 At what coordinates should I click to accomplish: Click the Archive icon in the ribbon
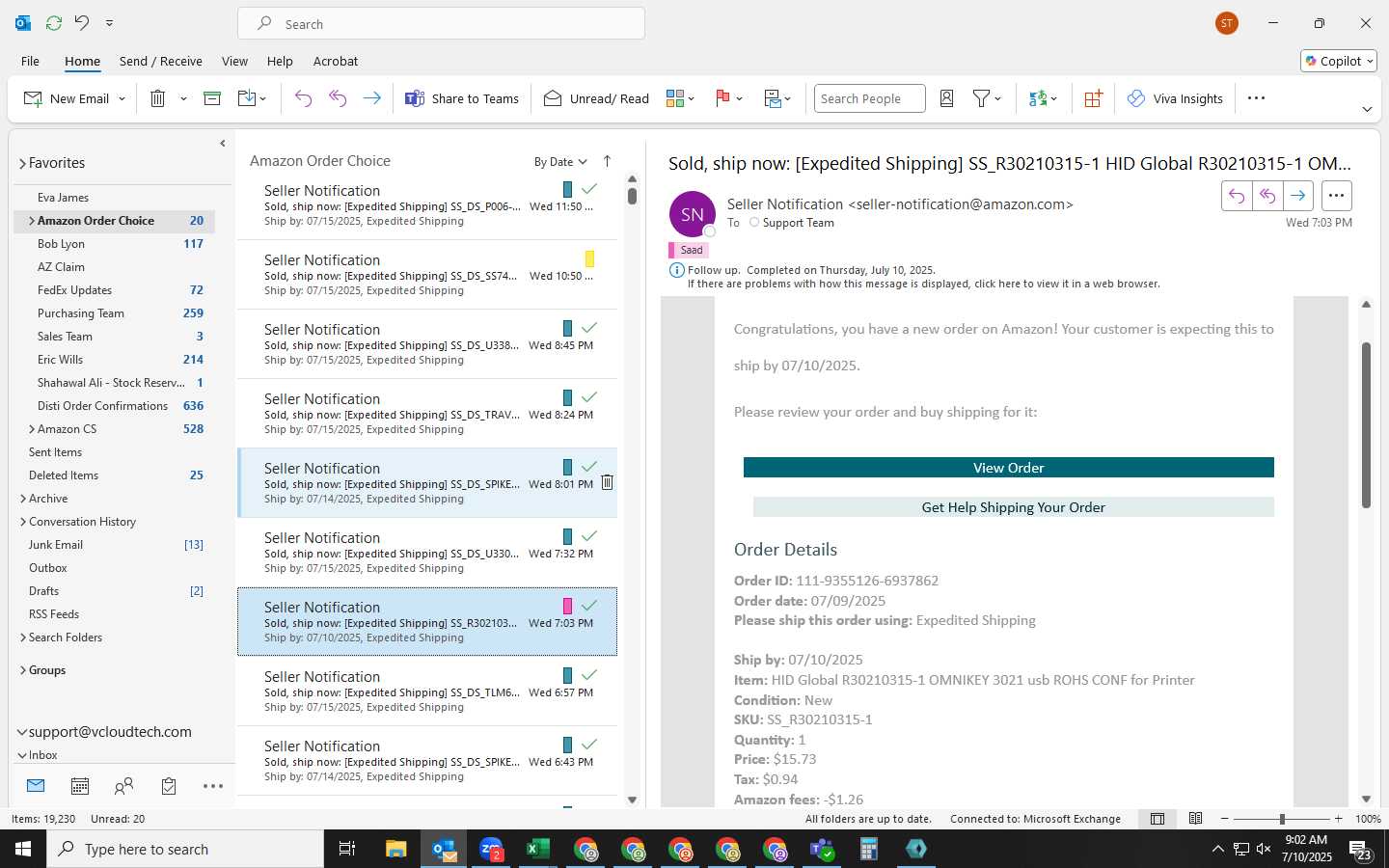coord(212,98)
